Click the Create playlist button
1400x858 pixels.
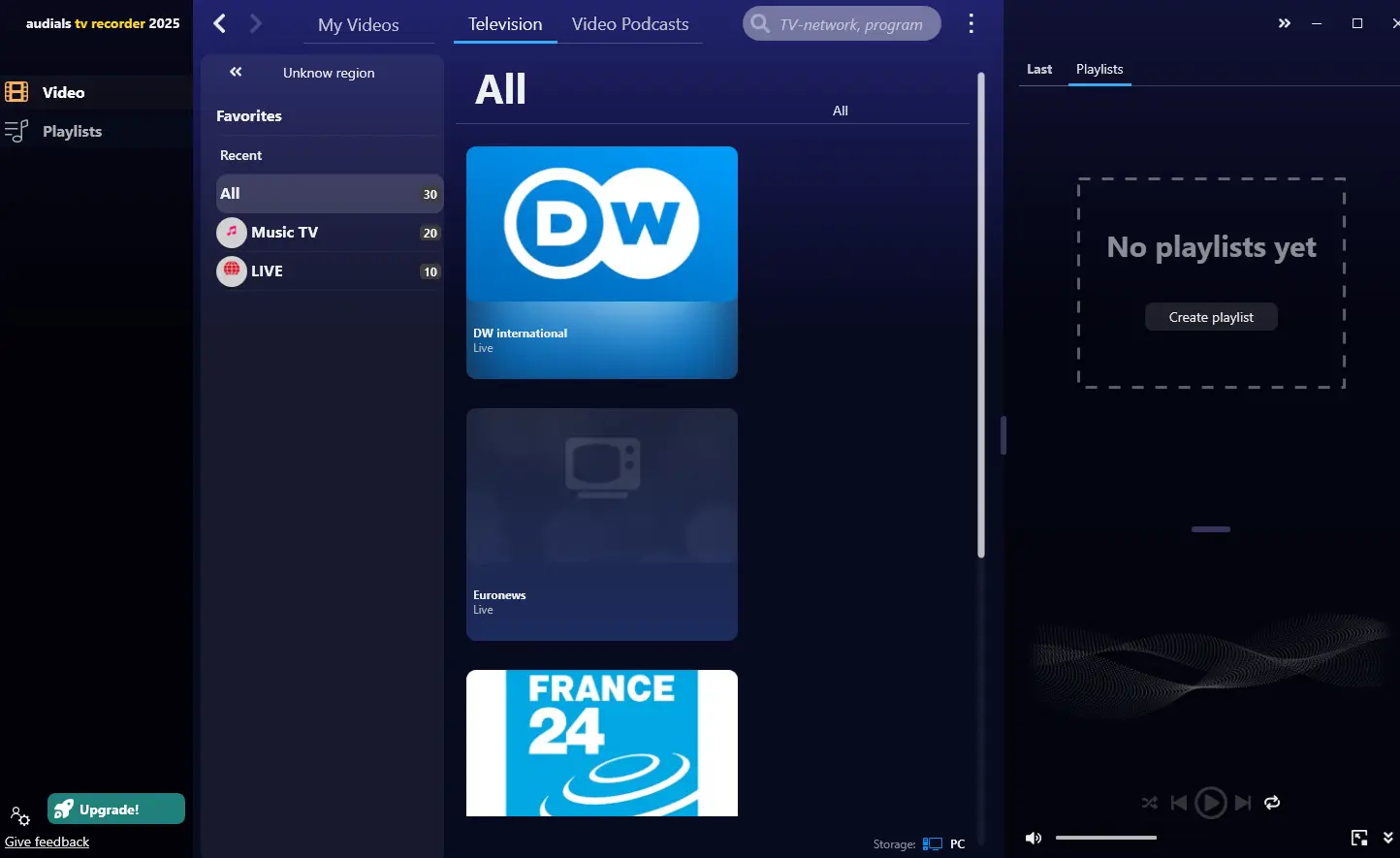(1211, 317)
